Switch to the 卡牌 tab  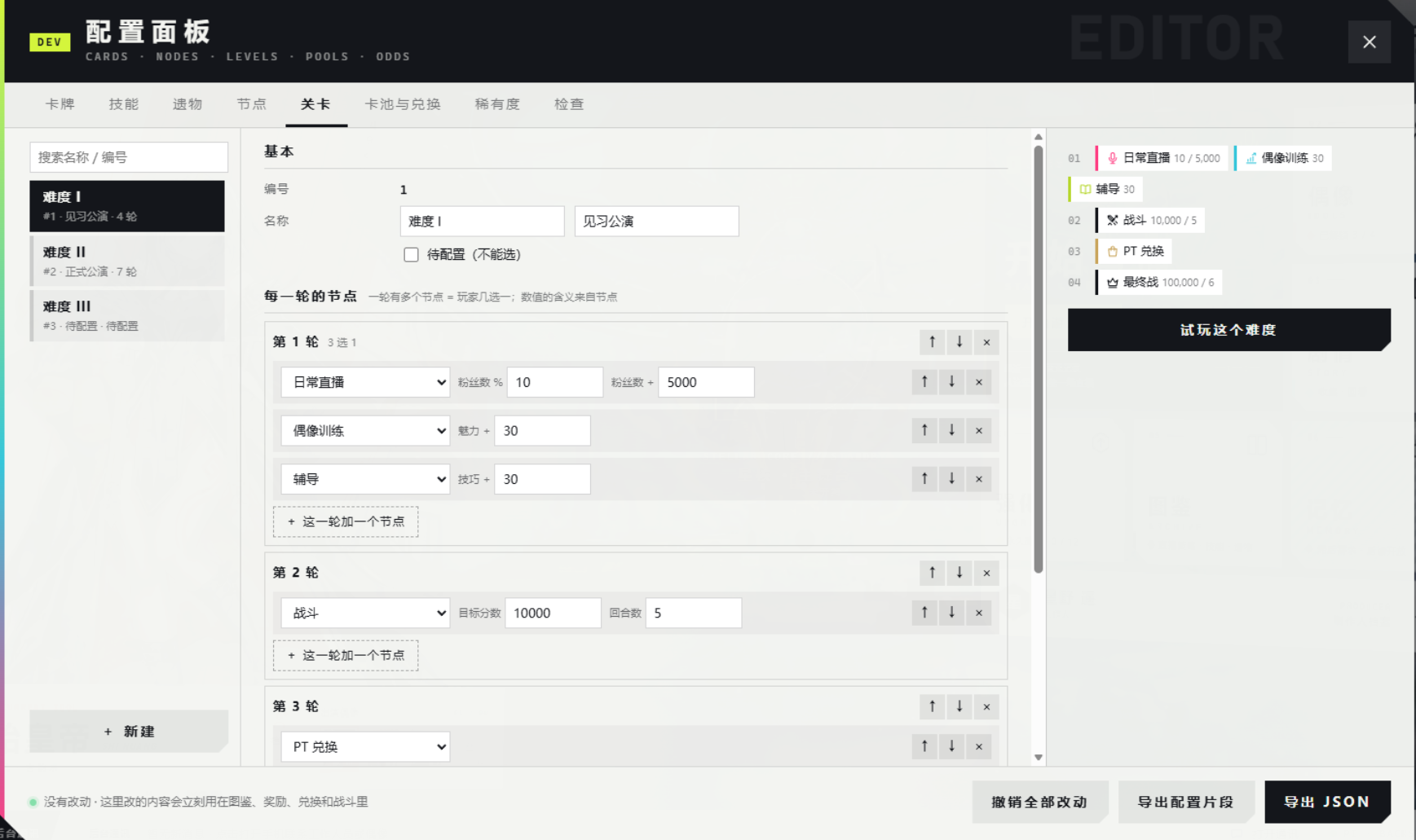[60, 104]
